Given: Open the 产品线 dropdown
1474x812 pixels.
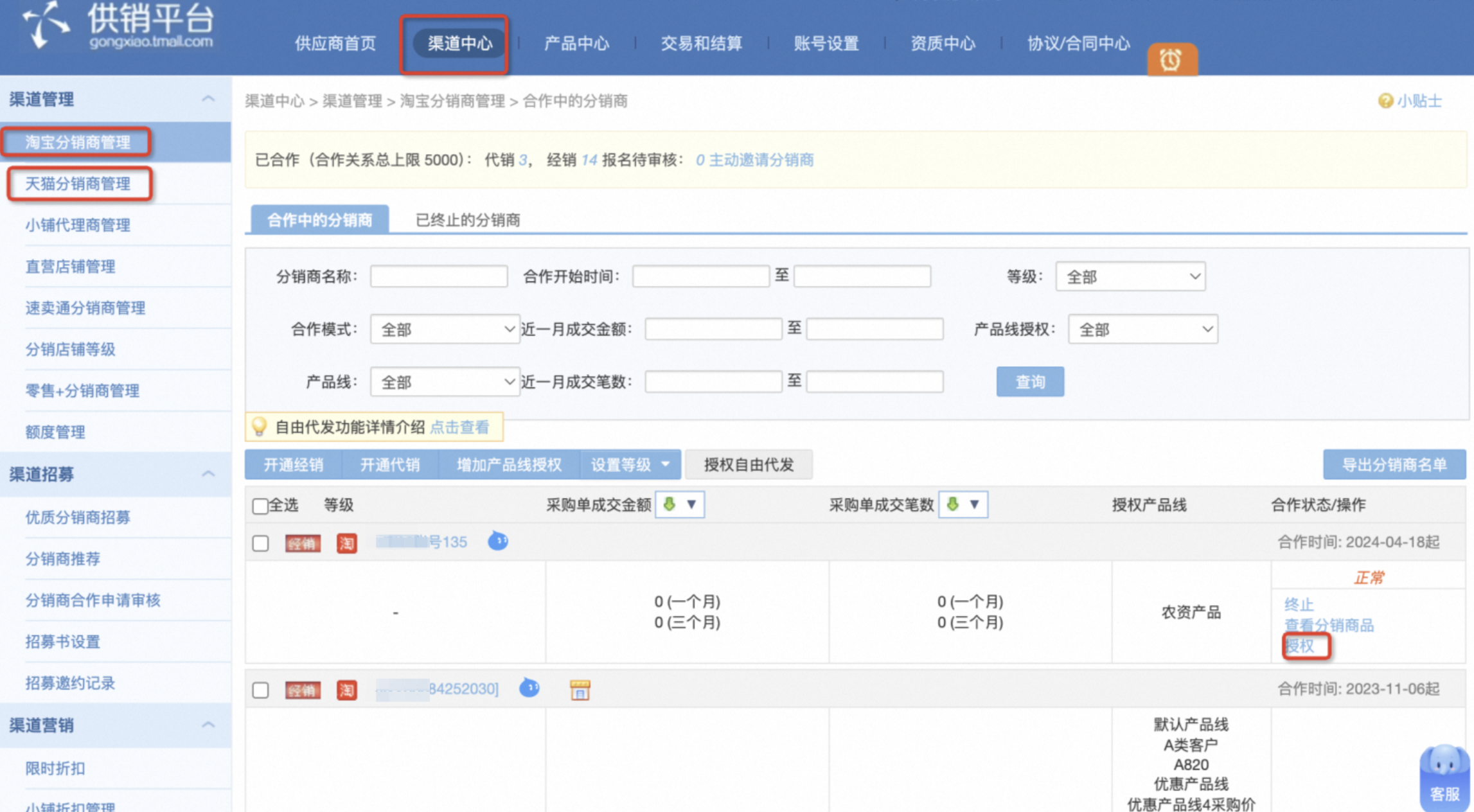Looking at the screenshot, I should [445, 382].
